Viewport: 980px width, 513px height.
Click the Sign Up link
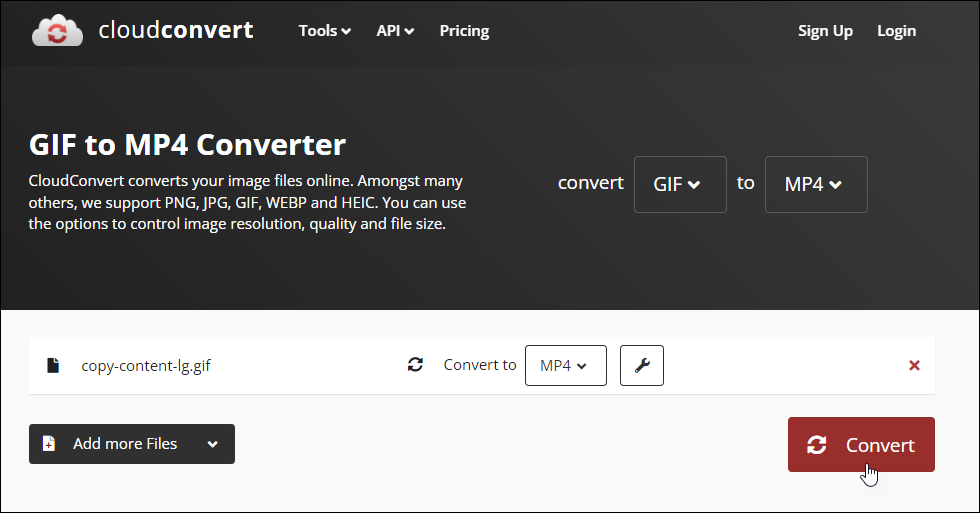tap(825, 31)
